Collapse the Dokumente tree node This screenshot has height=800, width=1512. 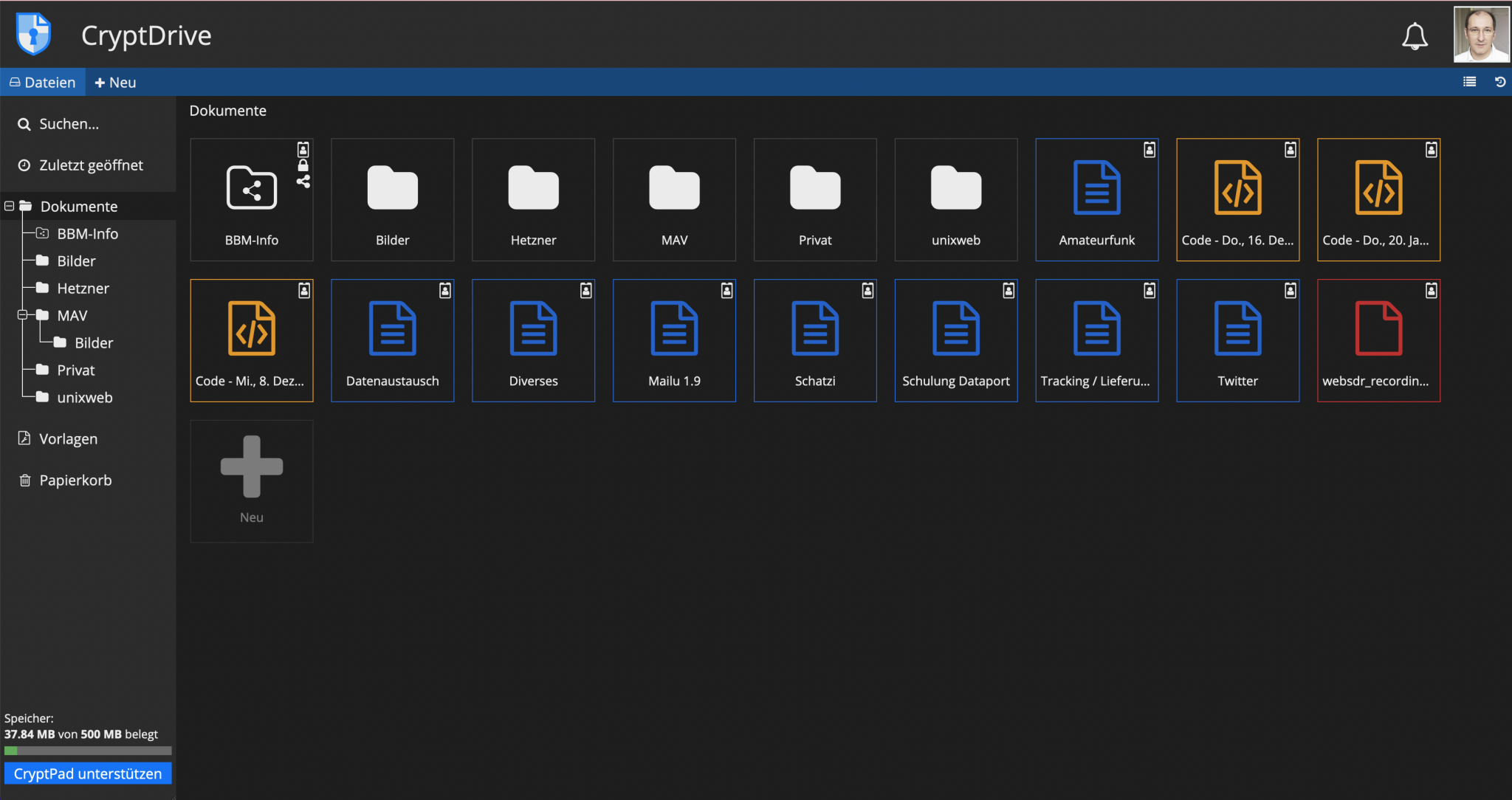[x=10, y=206]
